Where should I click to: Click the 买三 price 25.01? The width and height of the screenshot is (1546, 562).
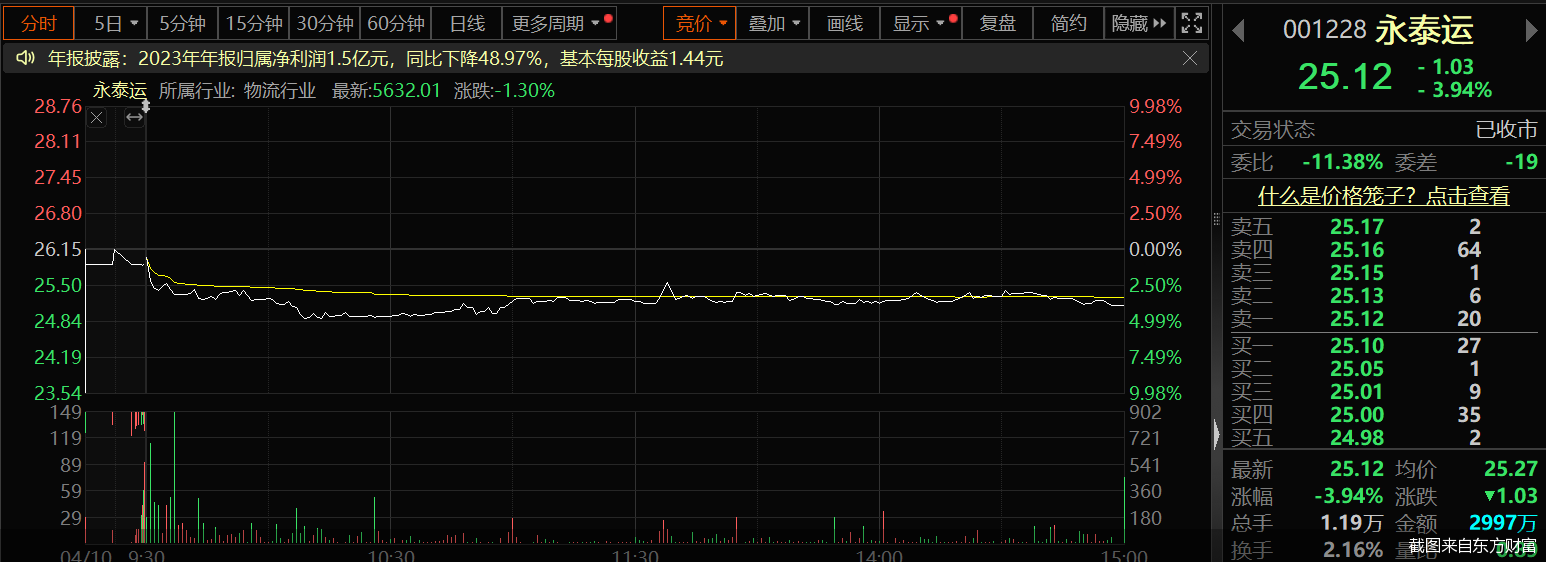coord(1357,392)
